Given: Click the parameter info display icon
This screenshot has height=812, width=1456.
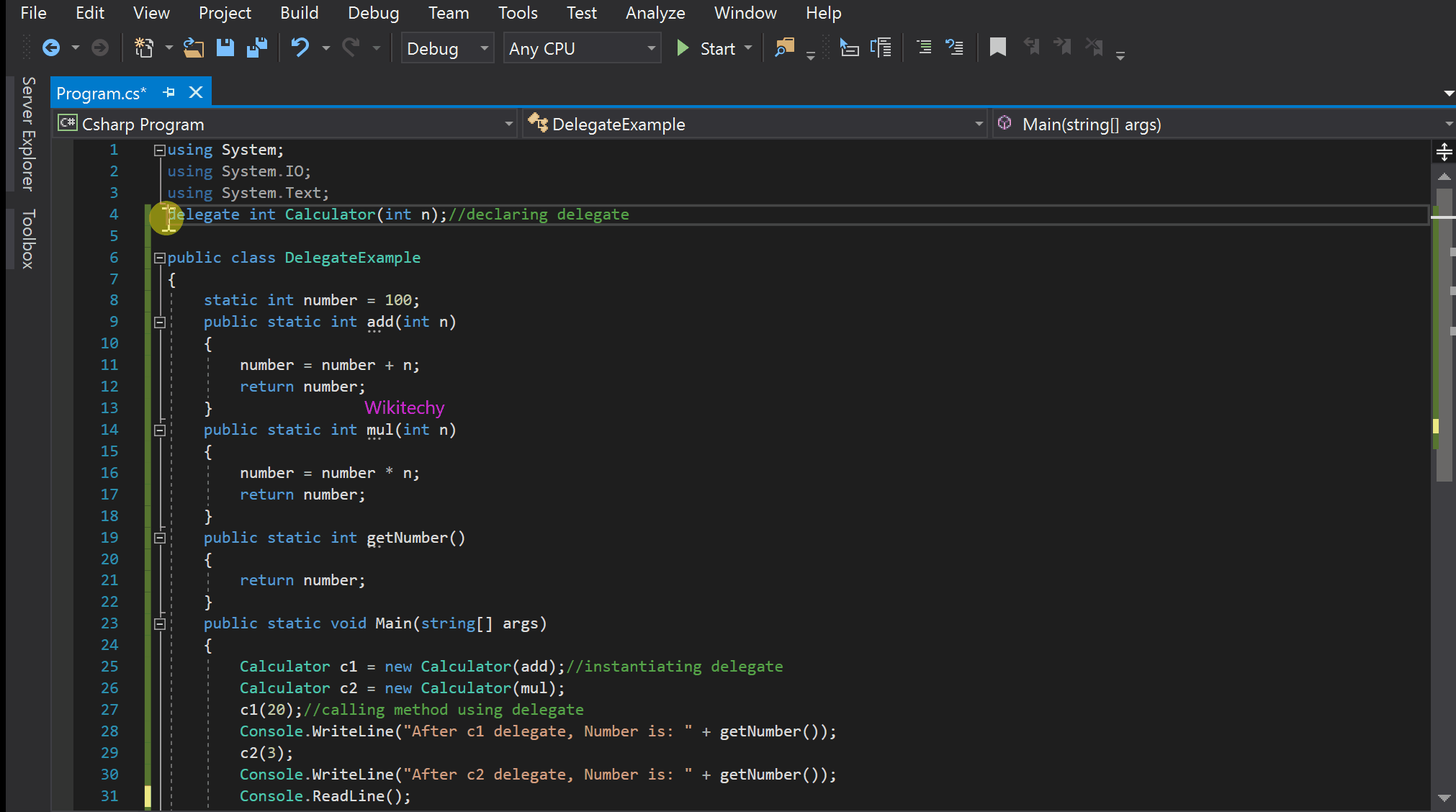Looking at the screenshot, I should pyautogui.click(x=881, y=48).
